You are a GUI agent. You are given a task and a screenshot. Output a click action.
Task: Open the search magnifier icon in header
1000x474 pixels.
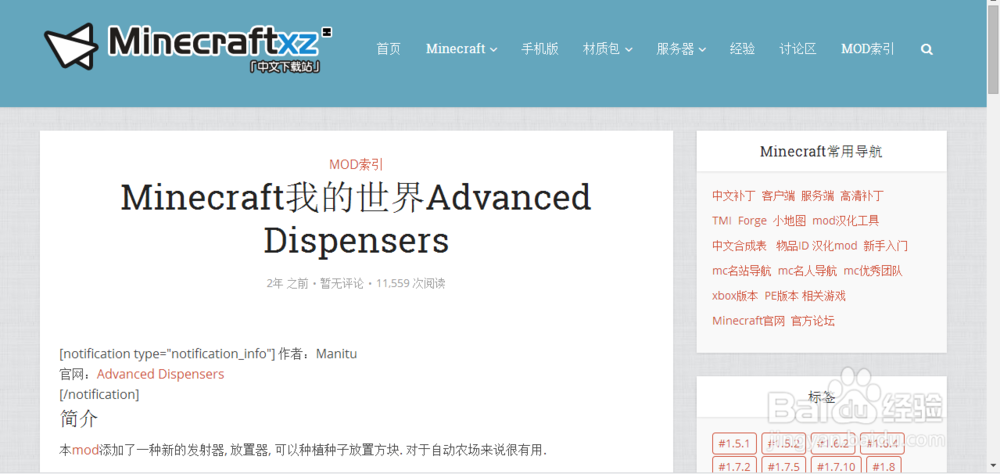click(927, 49)
